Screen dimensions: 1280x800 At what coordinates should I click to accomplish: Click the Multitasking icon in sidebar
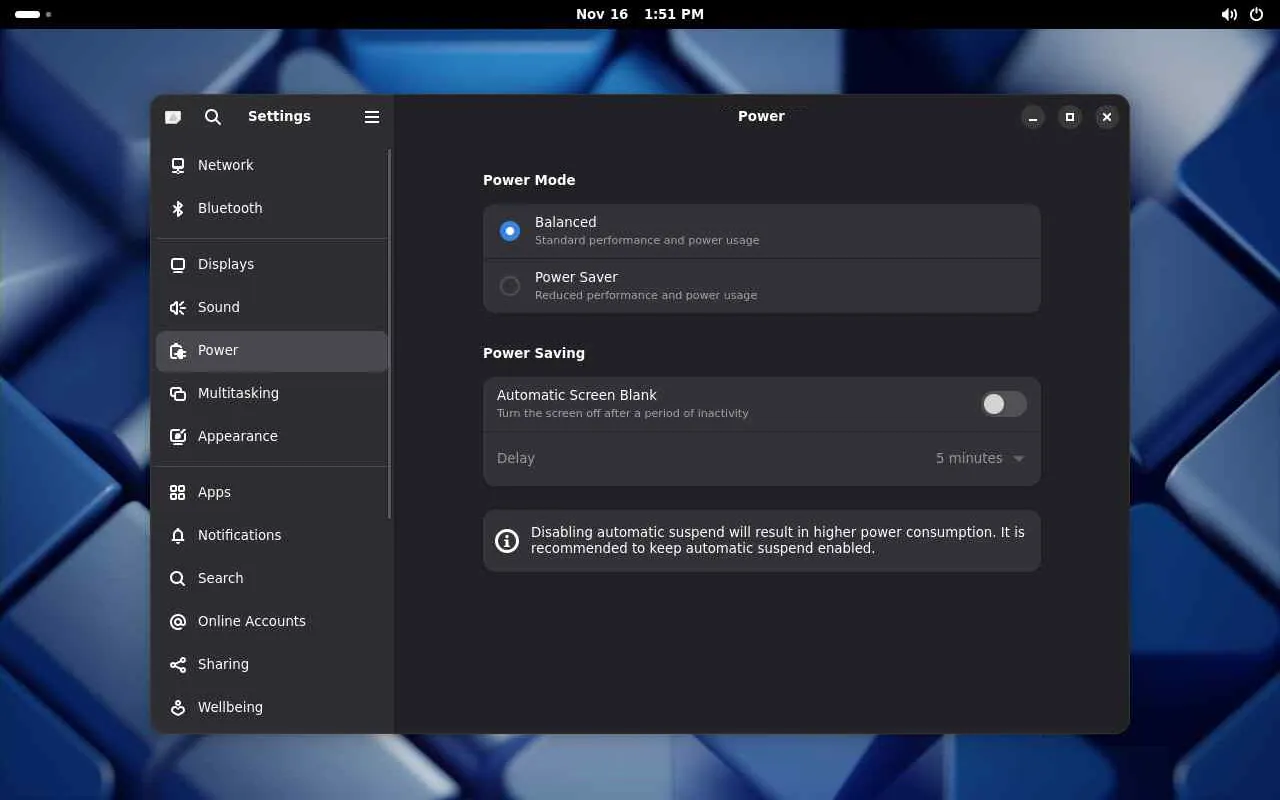tap(178, 393)
